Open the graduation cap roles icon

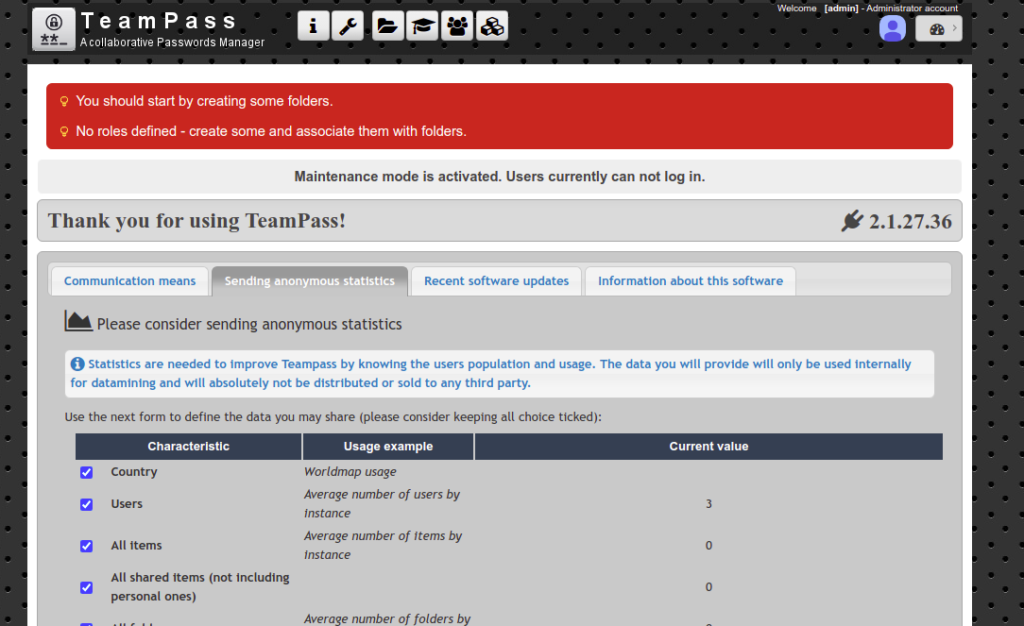coord(422,26)
